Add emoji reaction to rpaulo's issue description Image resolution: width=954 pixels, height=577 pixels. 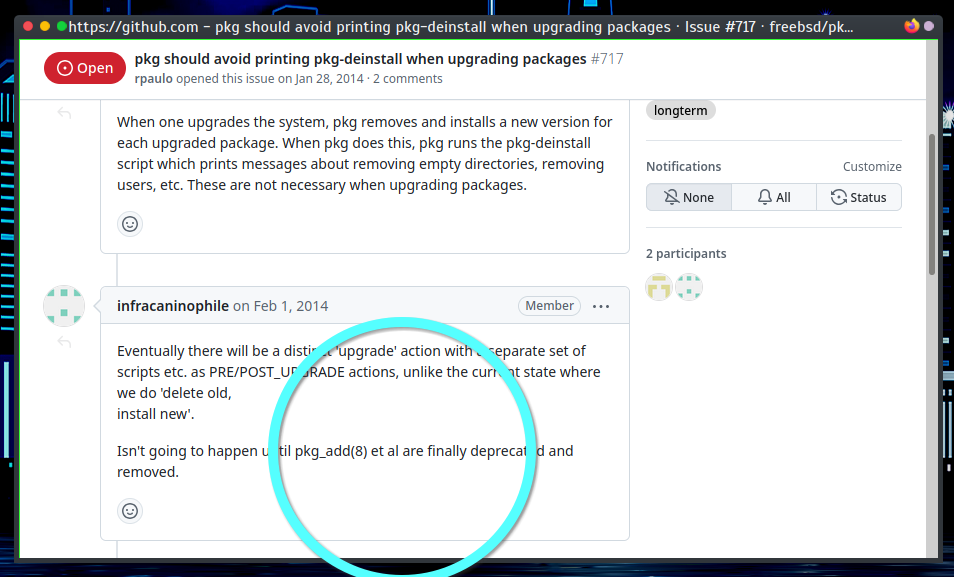pos(130,224)
